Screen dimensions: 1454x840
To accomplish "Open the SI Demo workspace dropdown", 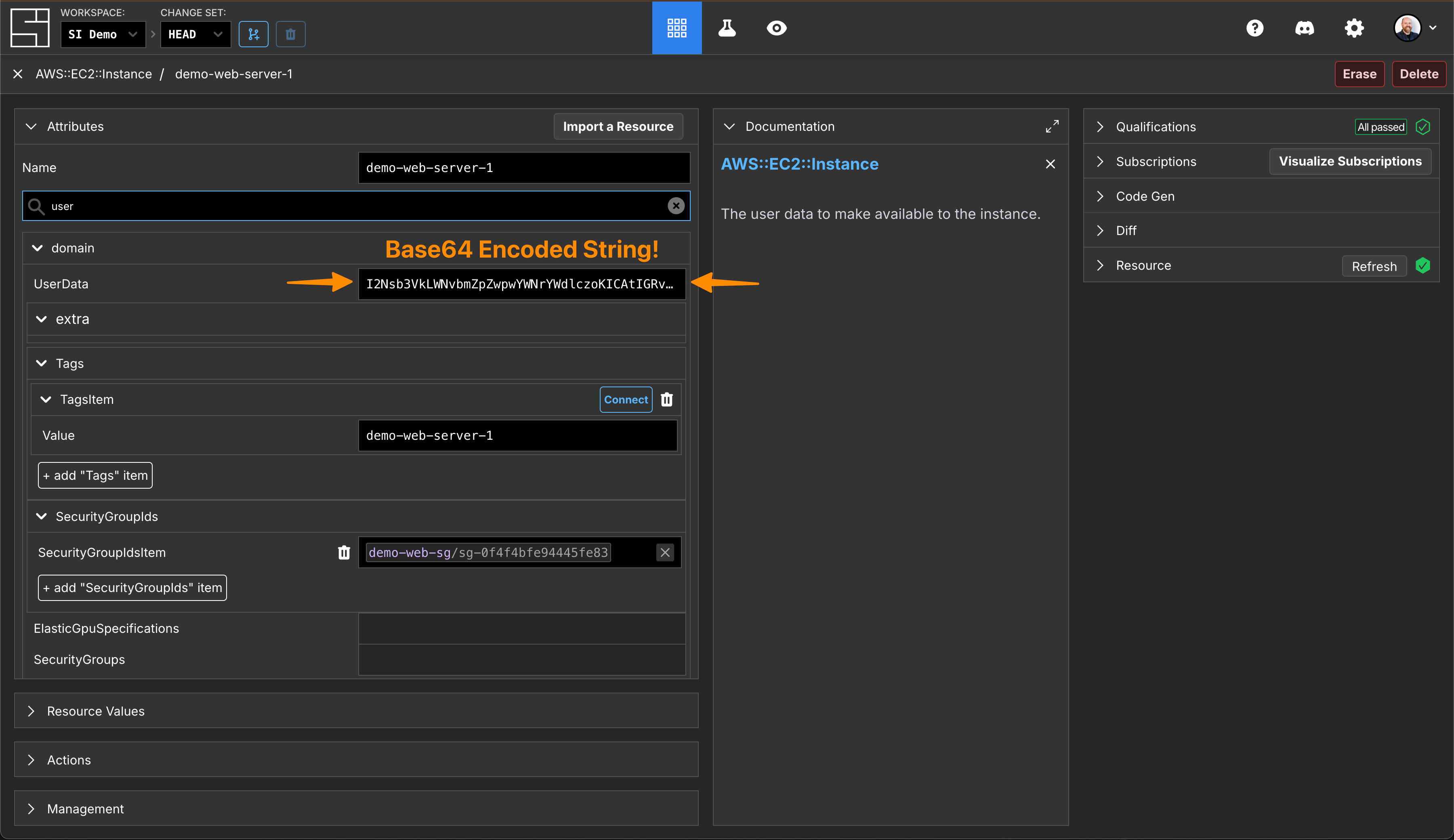I will point(103,34).
